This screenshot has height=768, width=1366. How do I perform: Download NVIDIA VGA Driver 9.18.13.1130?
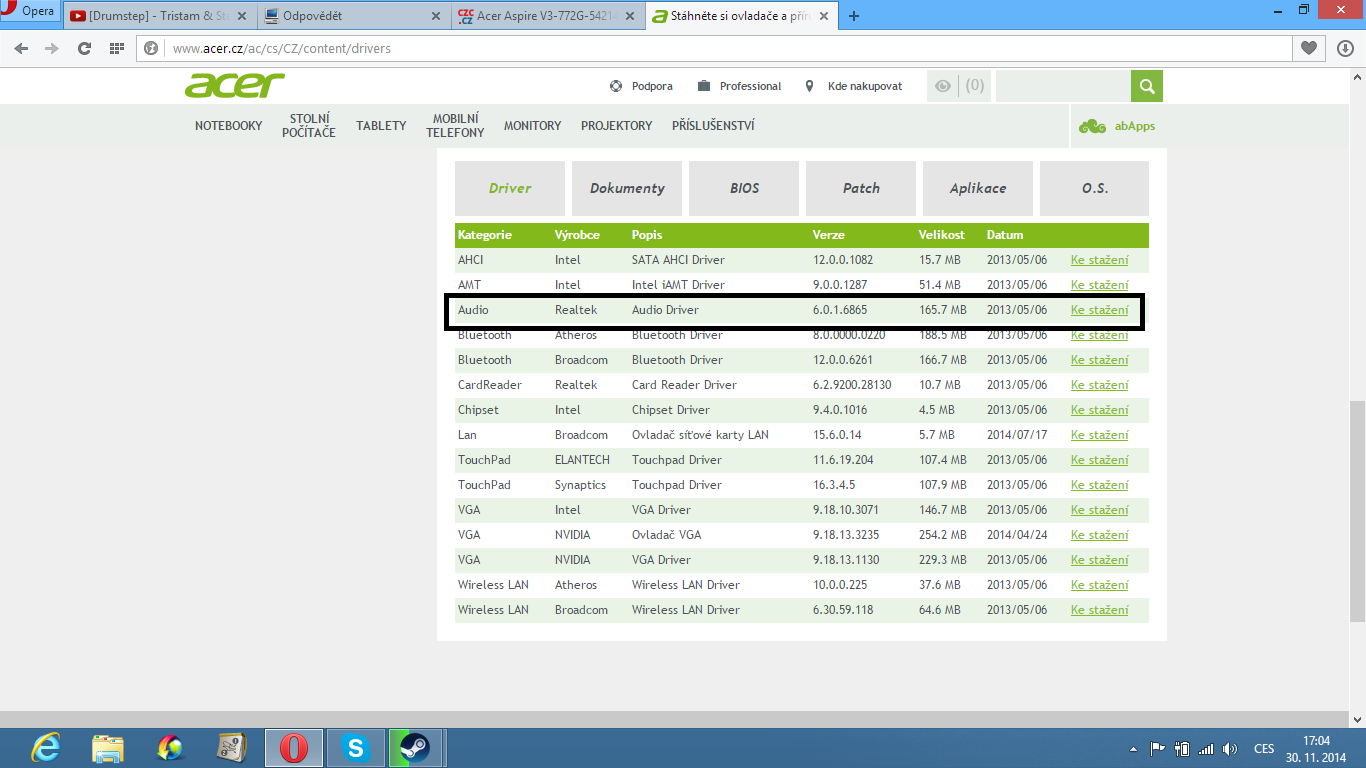click(1099, 560)
